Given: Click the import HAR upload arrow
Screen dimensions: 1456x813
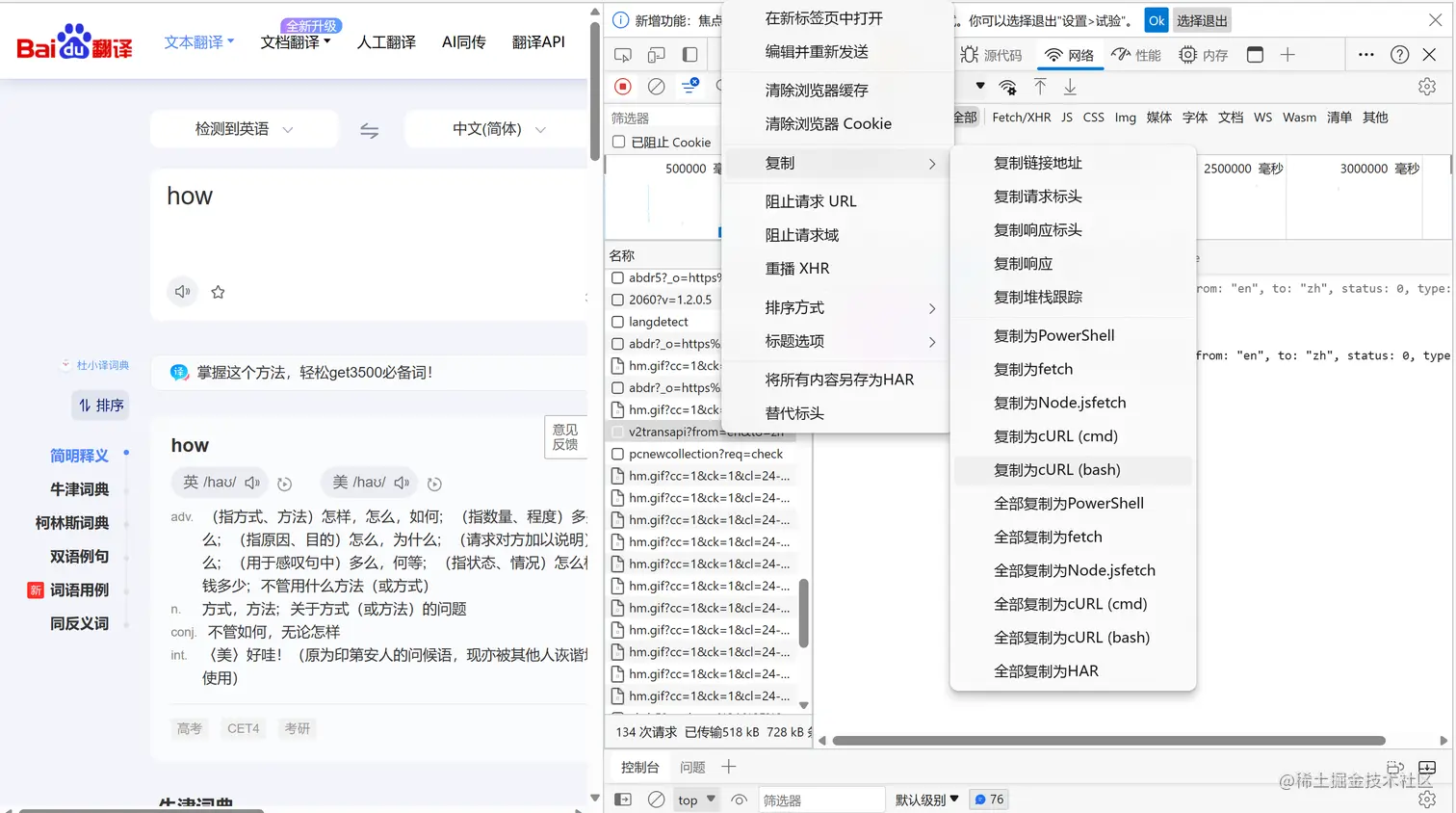Looking at the screenshot, I should [1040, 87].
